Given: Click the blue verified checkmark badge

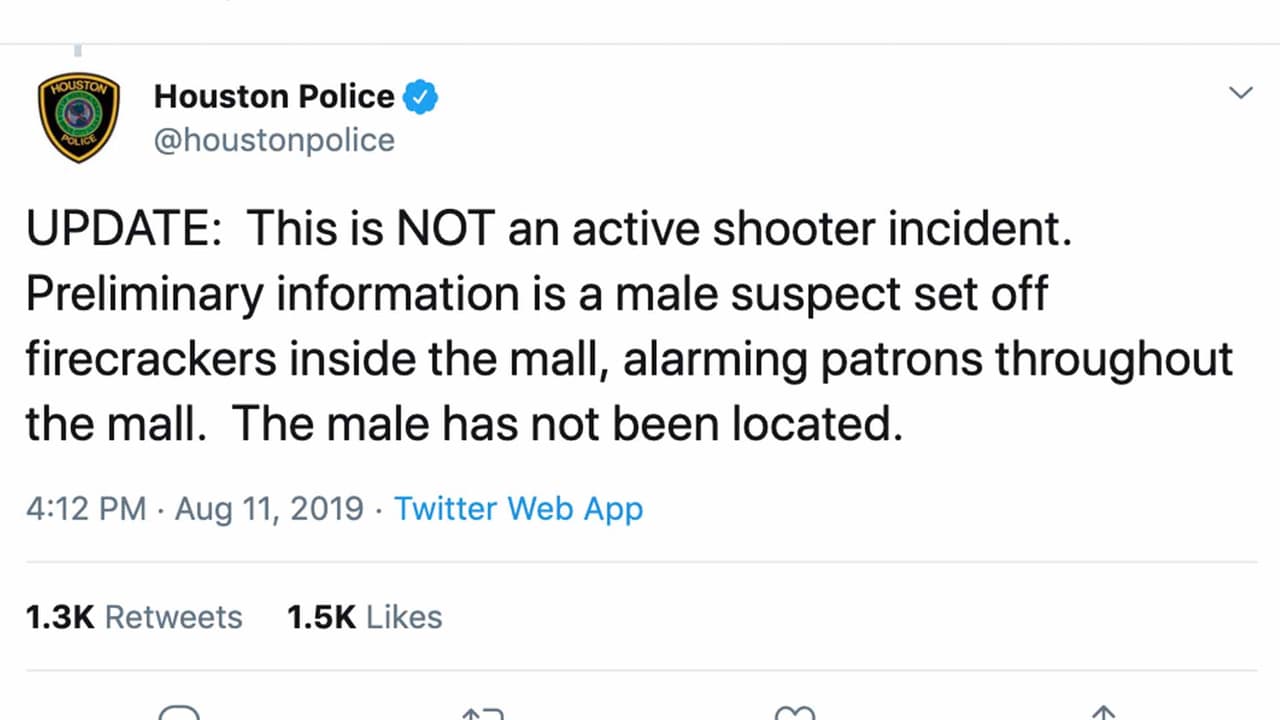Looking at the screenshot, I should [x=421, y=98].
